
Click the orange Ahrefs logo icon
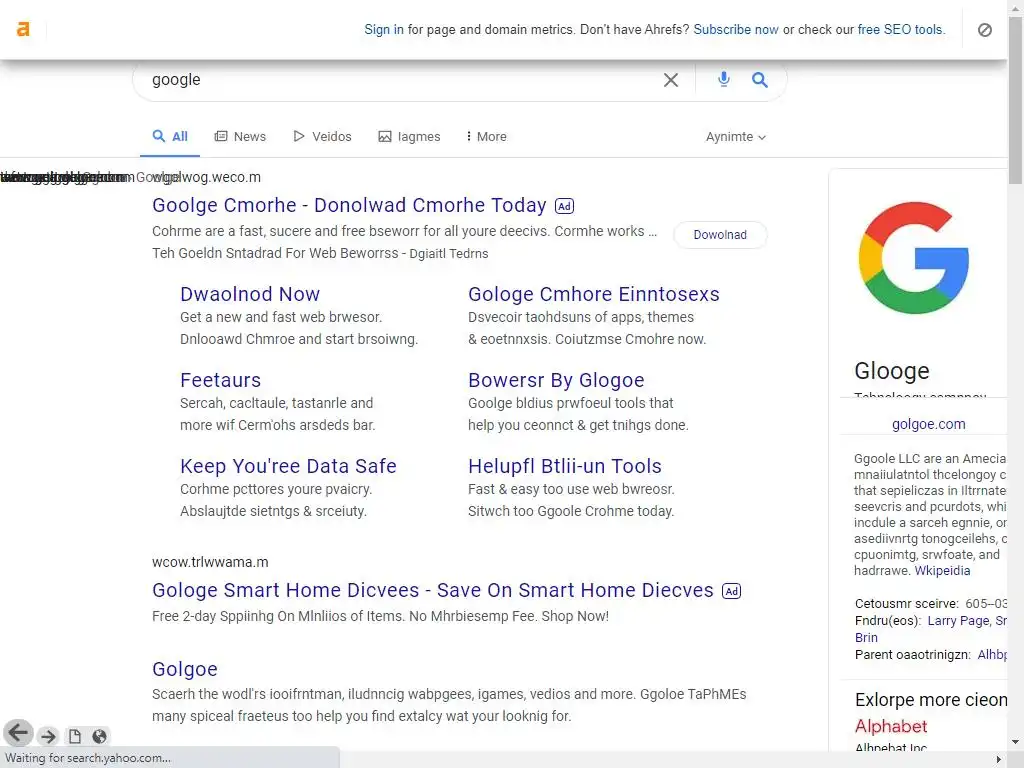click(x=23, y=29)
